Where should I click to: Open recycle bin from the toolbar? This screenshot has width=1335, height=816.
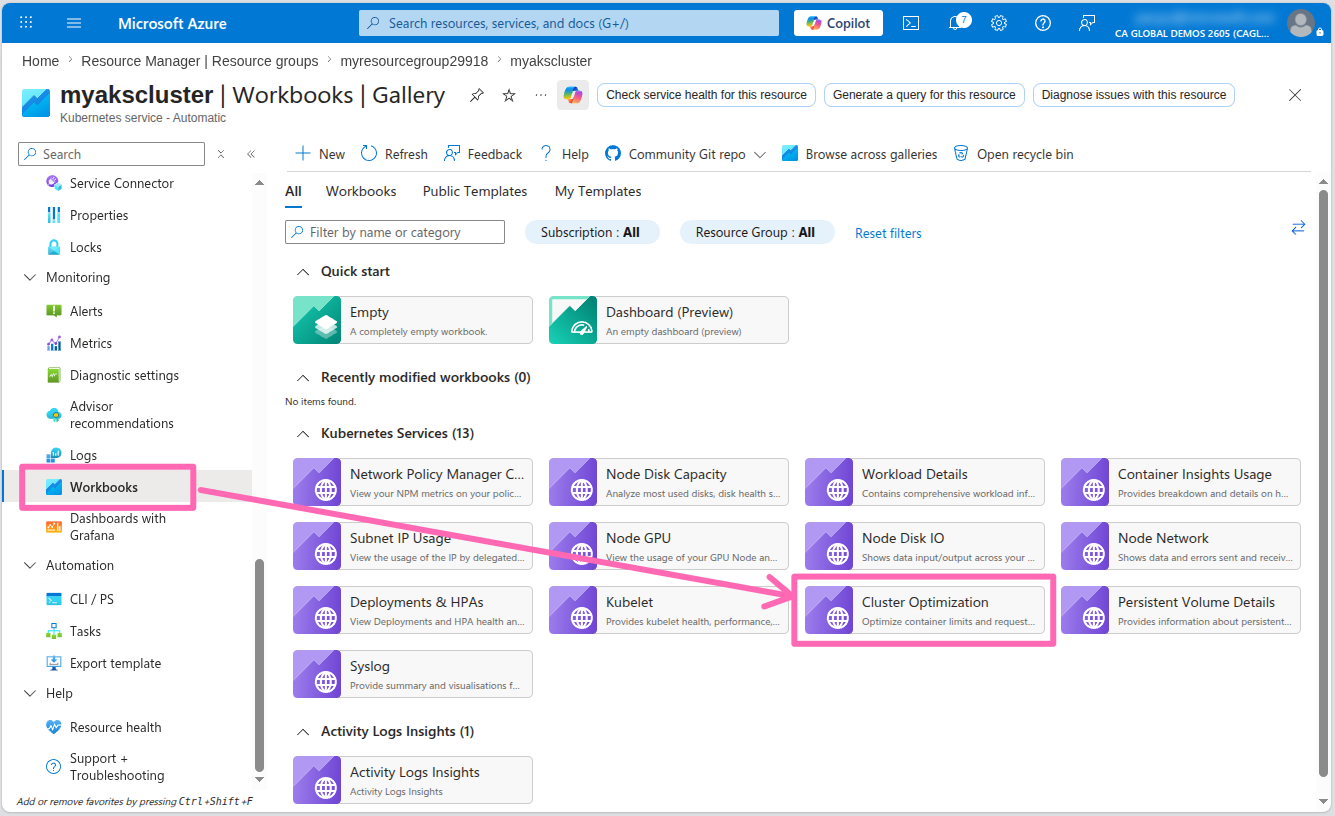tap(1013, 154)
